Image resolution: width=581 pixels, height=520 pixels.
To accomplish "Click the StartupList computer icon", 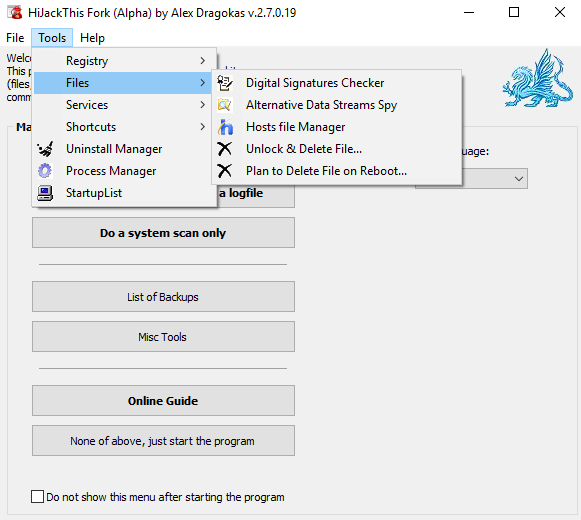I will 45,193.
